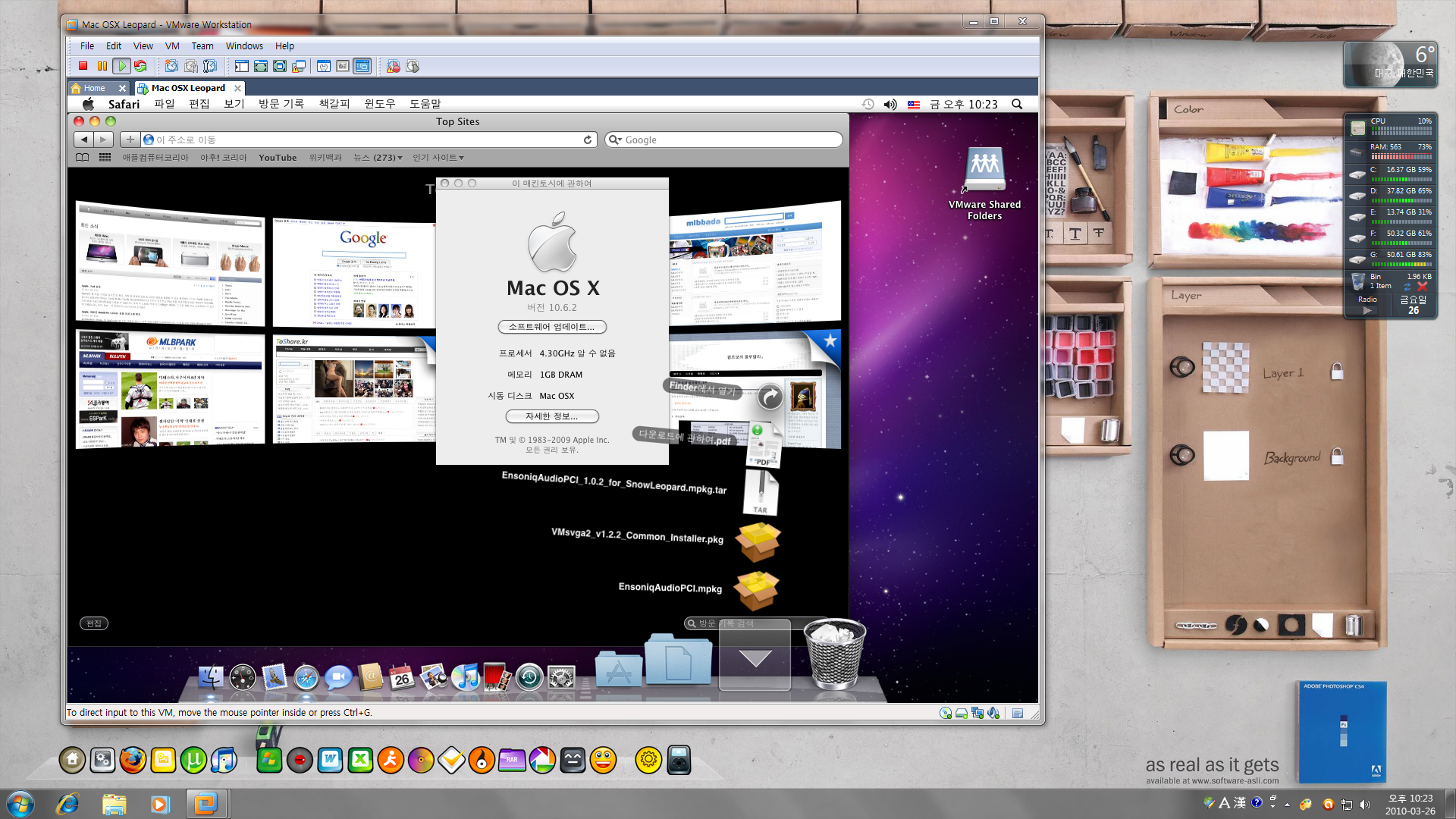Open the YouTube bookmark link
1456x819 pixels.
(278, 158)
